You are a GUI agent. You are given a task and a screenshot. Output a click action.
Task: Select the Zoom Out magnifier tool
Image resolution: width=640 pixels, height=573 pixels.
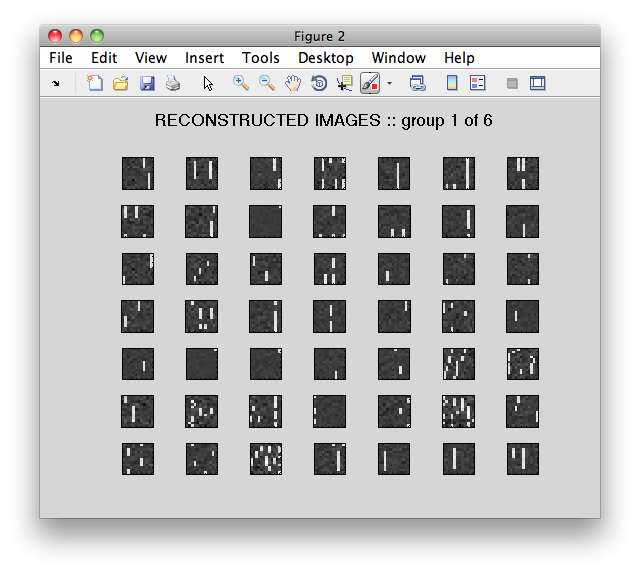pyautogui.click(x=267, y=83)
